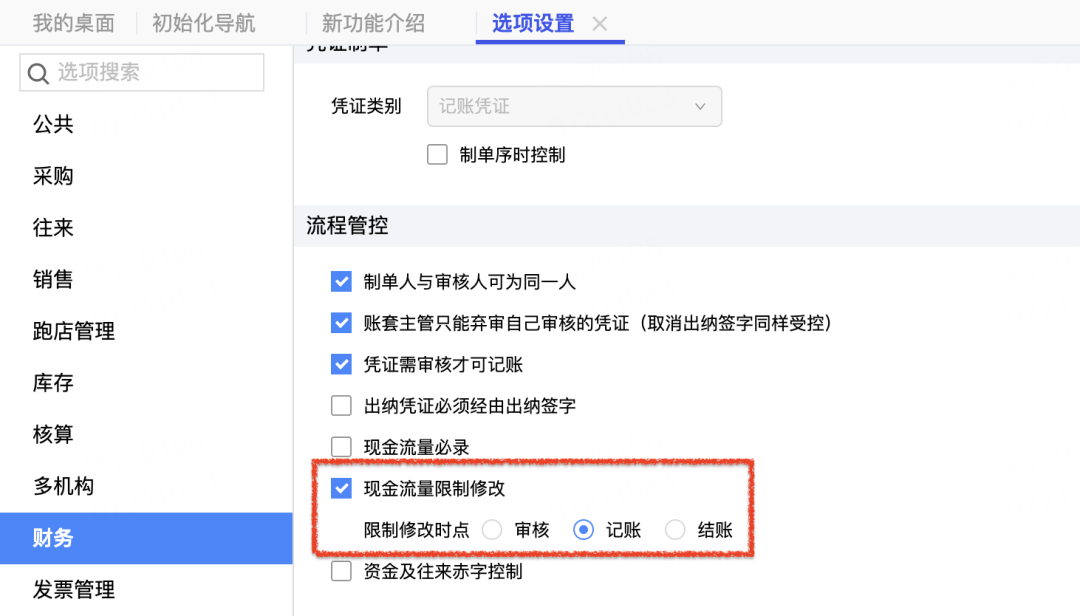This screenshot has width=1080, height=616.
Task: Enable 出纳凭证必须经由出纳签字
Action: coord(342,406)
